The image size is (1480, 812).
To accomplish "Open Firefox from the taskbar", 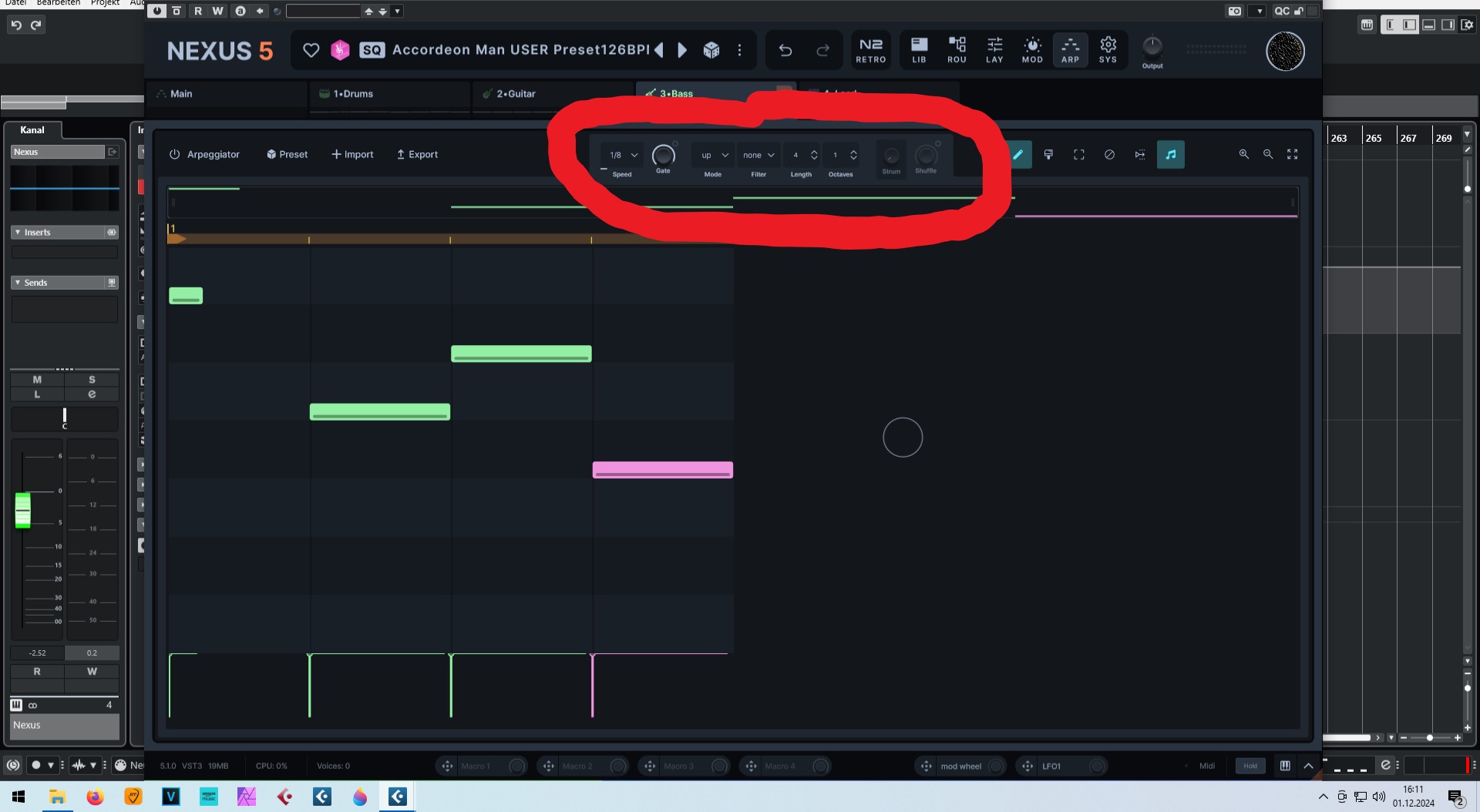I will [95, 797].
